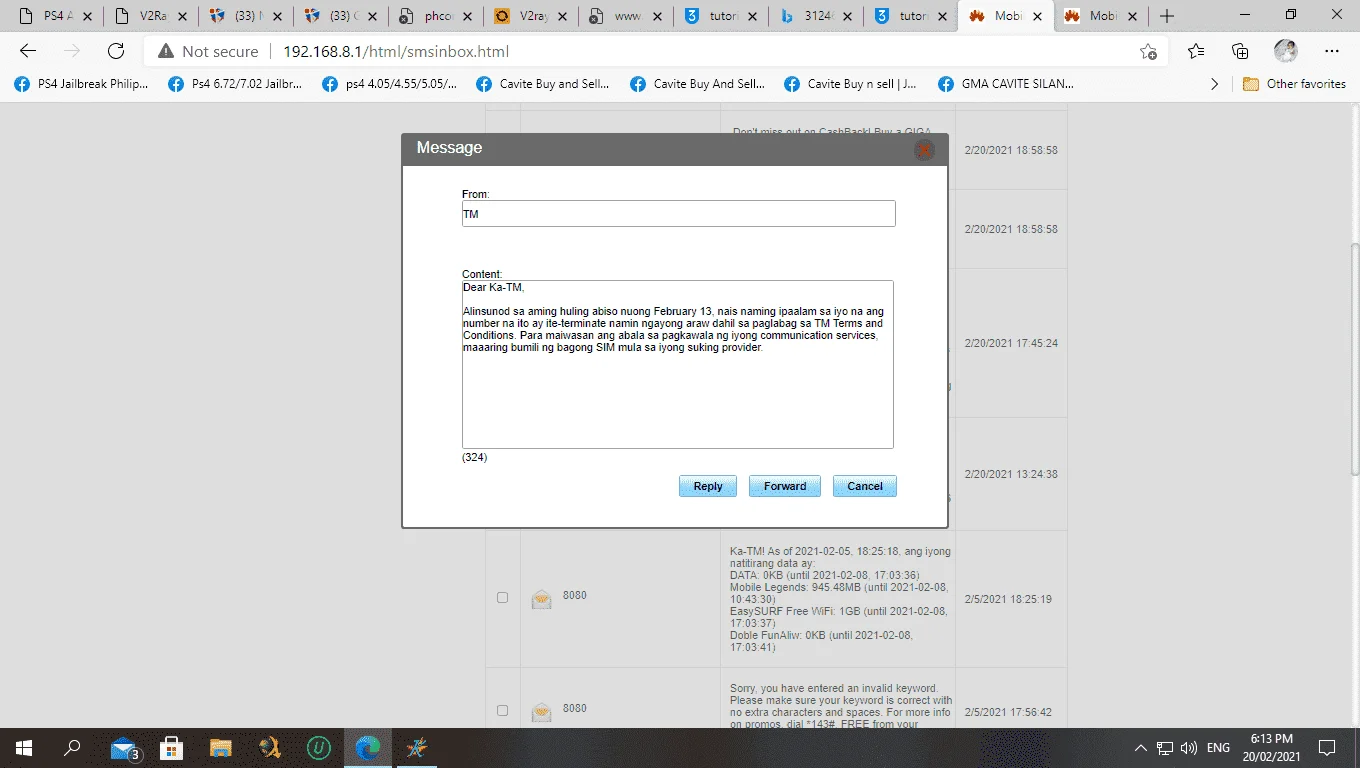This screenshot has width=1360, height=768.
Task: Open the green U app in taskbar
Action: coord(318,748)
